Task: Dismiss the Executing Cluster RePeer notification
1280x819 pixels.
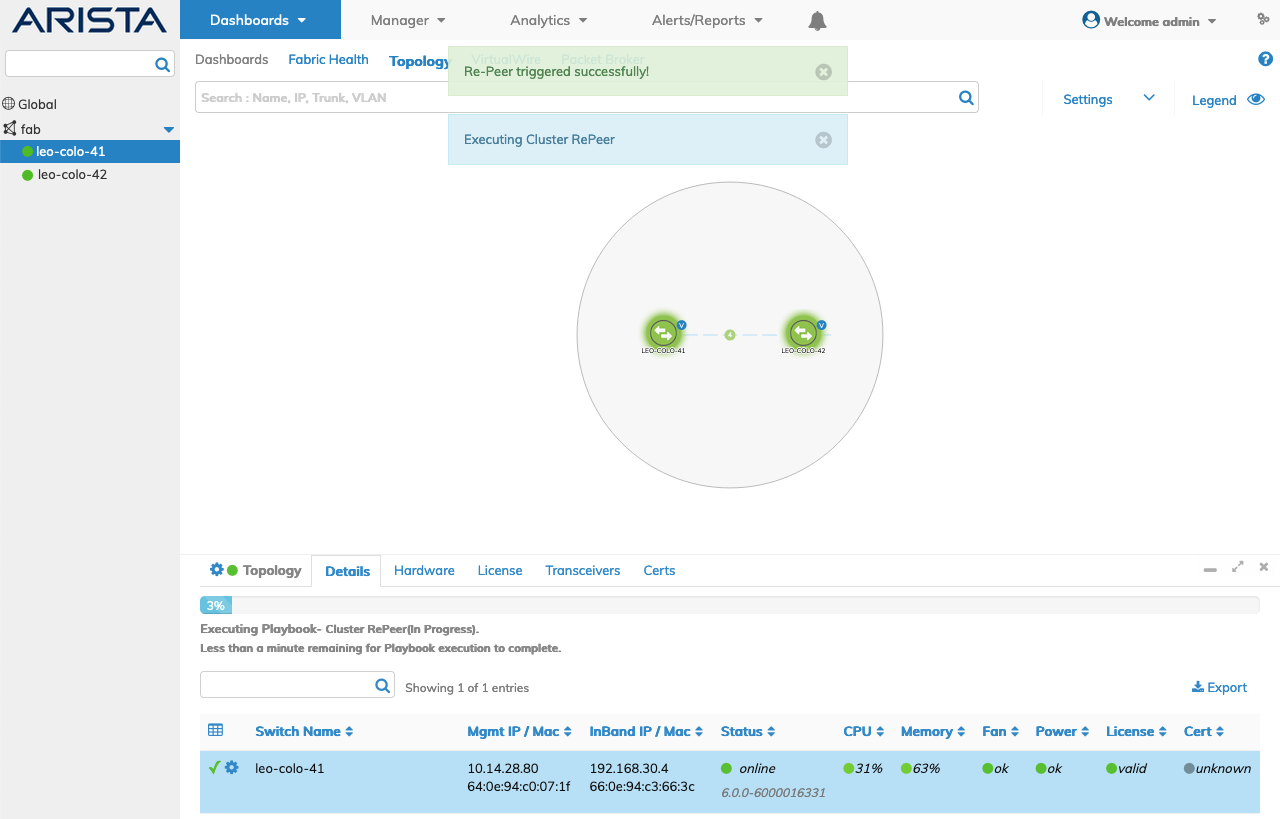Action: (823, 140)
